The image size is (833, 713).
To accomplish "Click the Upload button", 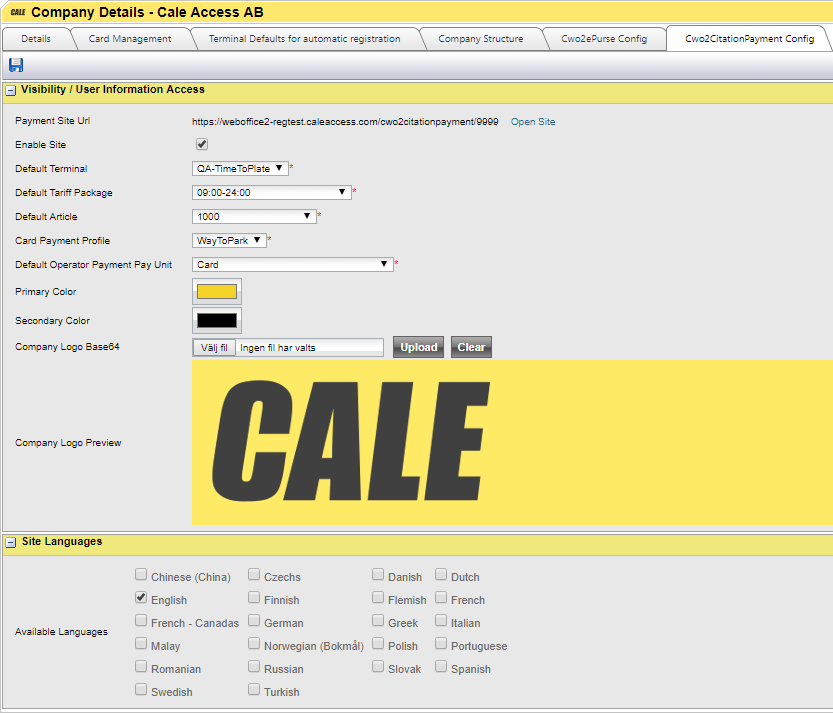I will (419, 347).
